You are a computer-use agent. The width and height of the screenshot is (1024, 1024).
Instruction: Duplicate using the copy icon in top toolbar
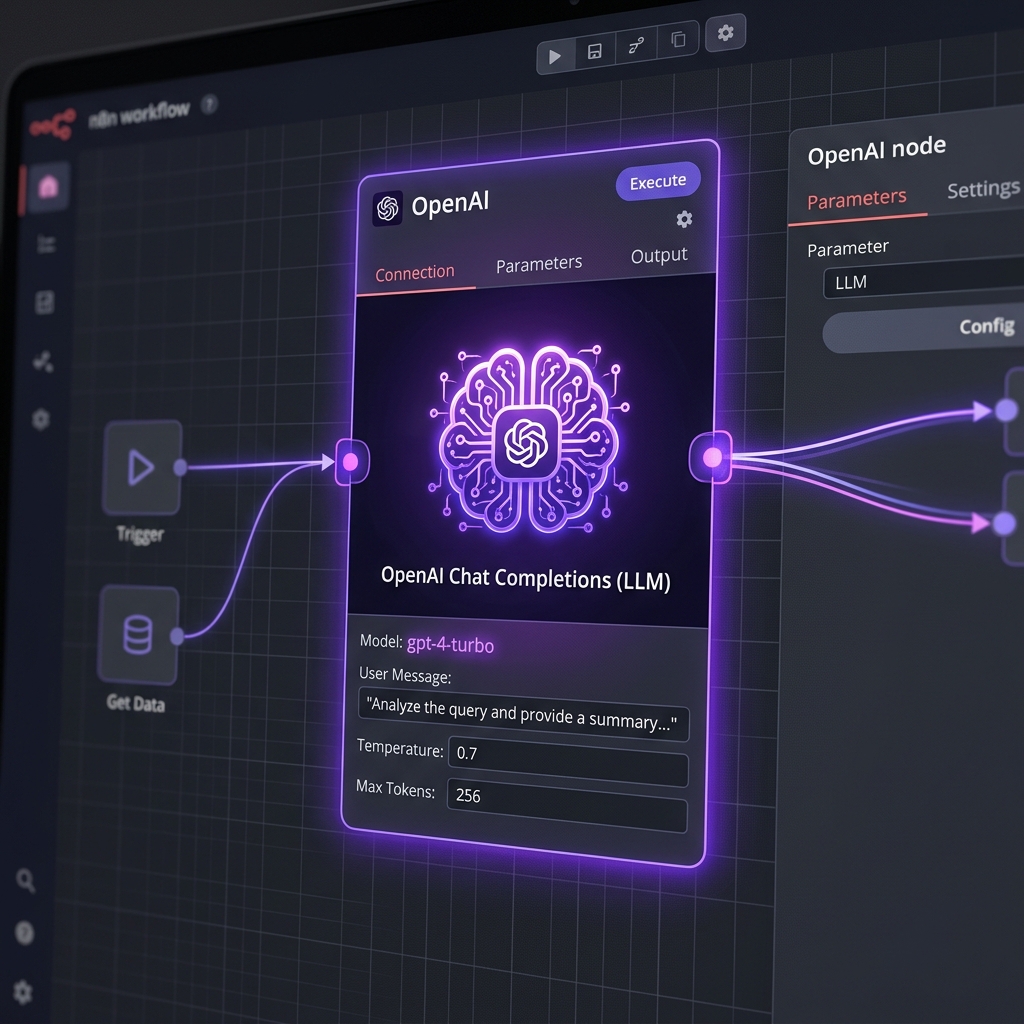(679, 40)
